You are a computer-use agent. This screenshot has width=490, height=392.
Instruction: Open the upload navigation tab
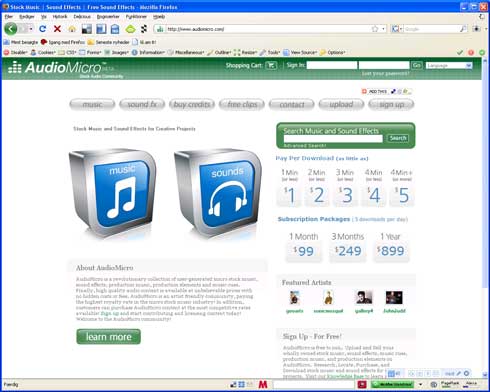341,104
